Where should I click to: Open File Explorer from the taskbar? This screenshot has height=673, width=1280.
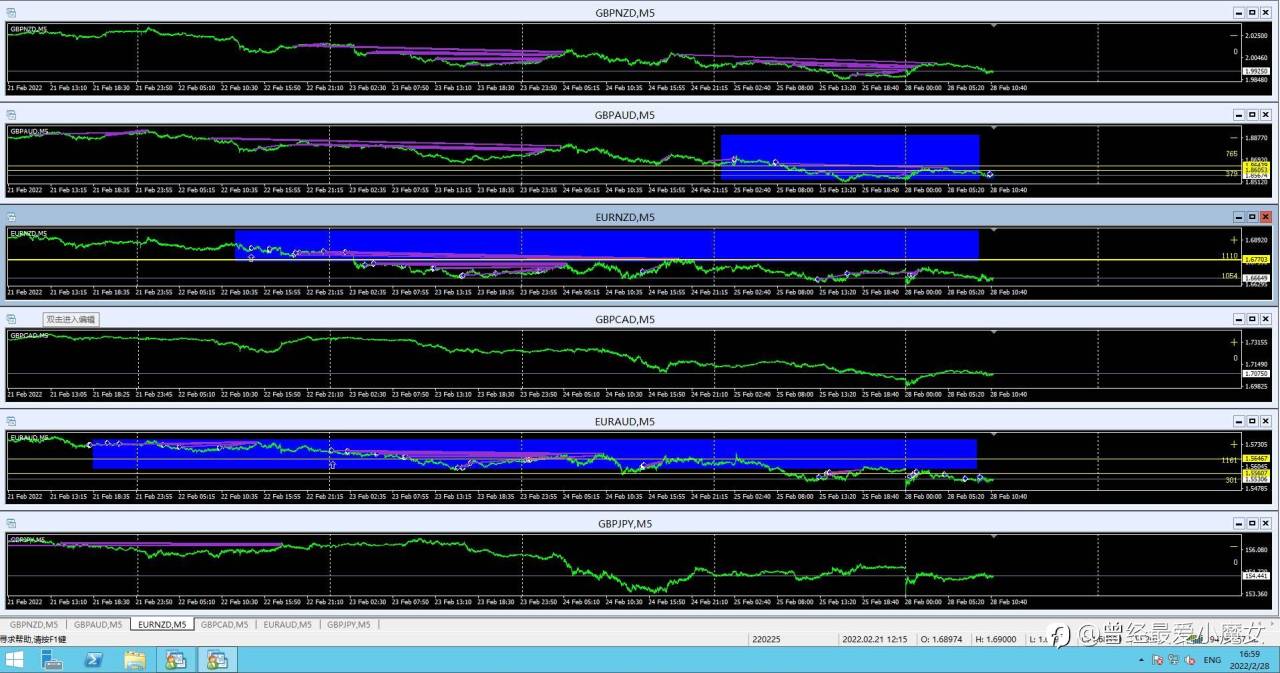tap(135, 659)
